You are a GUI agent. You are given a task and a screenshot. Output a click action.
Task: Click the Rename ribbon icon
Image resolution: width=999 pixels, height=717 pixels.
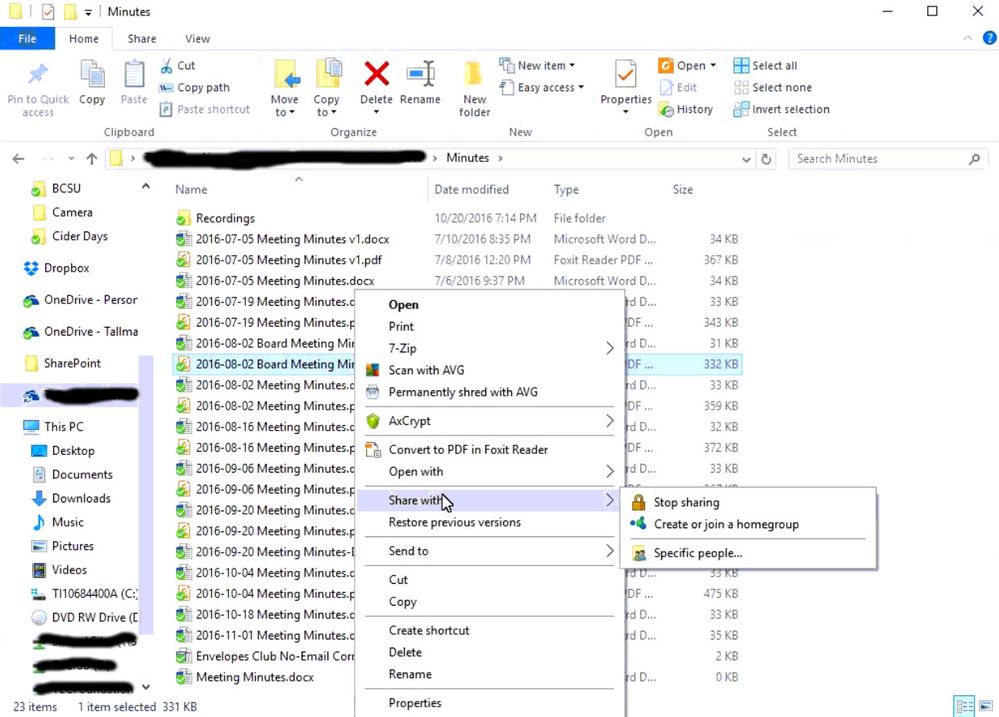[x=420, y=75]
